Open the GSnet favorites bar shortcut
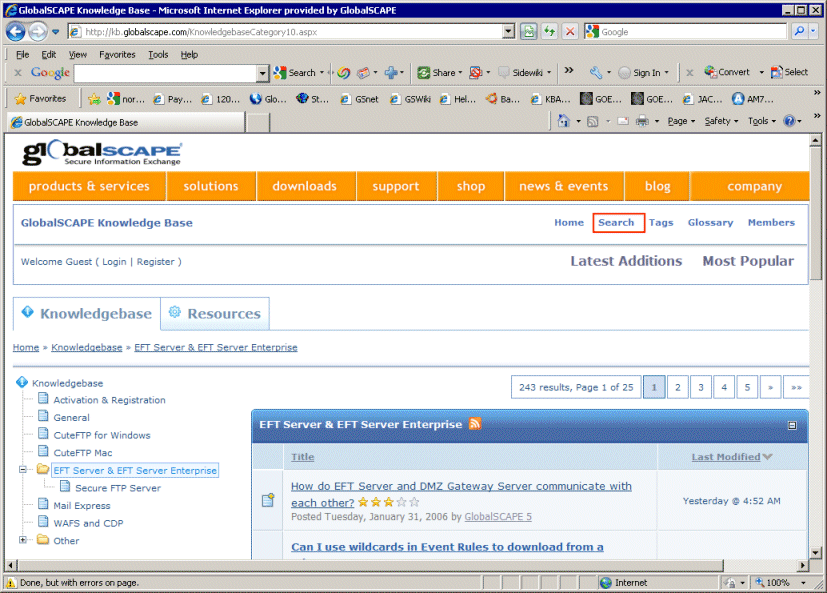This screenshot has height=593, width=827. click(360, 99)
